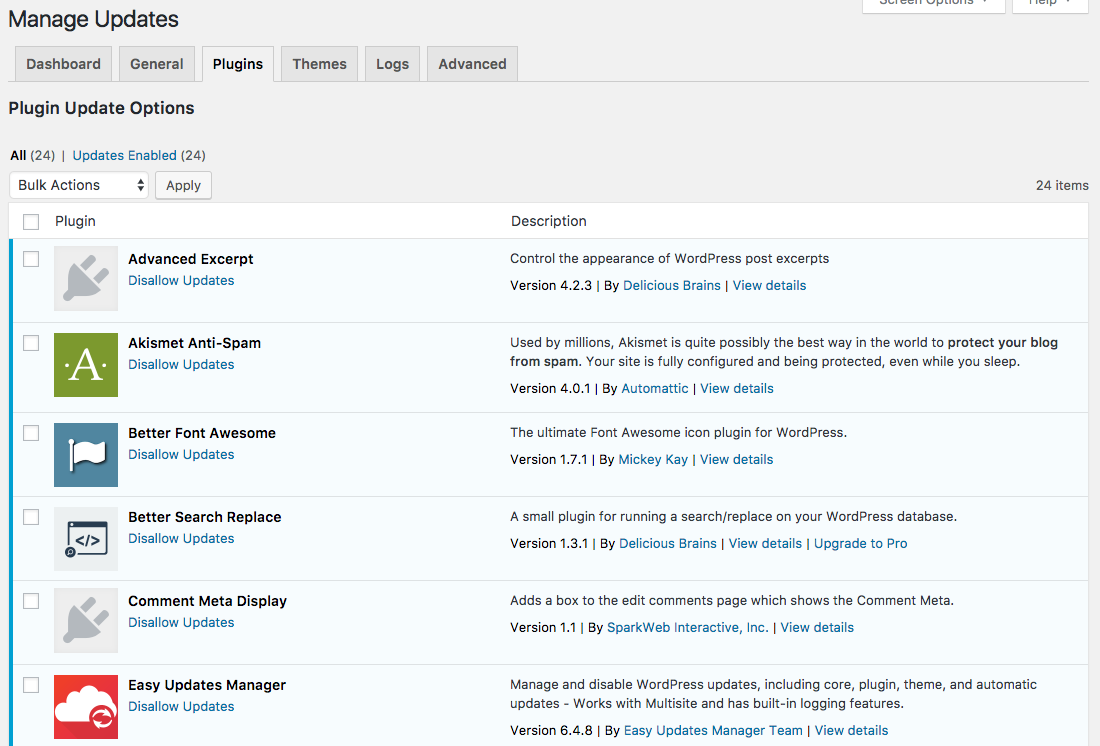This screenshot has height=746, width=1100.
Task: Disallow updates for Akismet Anti-Spam
Action: tap(181, 364)
